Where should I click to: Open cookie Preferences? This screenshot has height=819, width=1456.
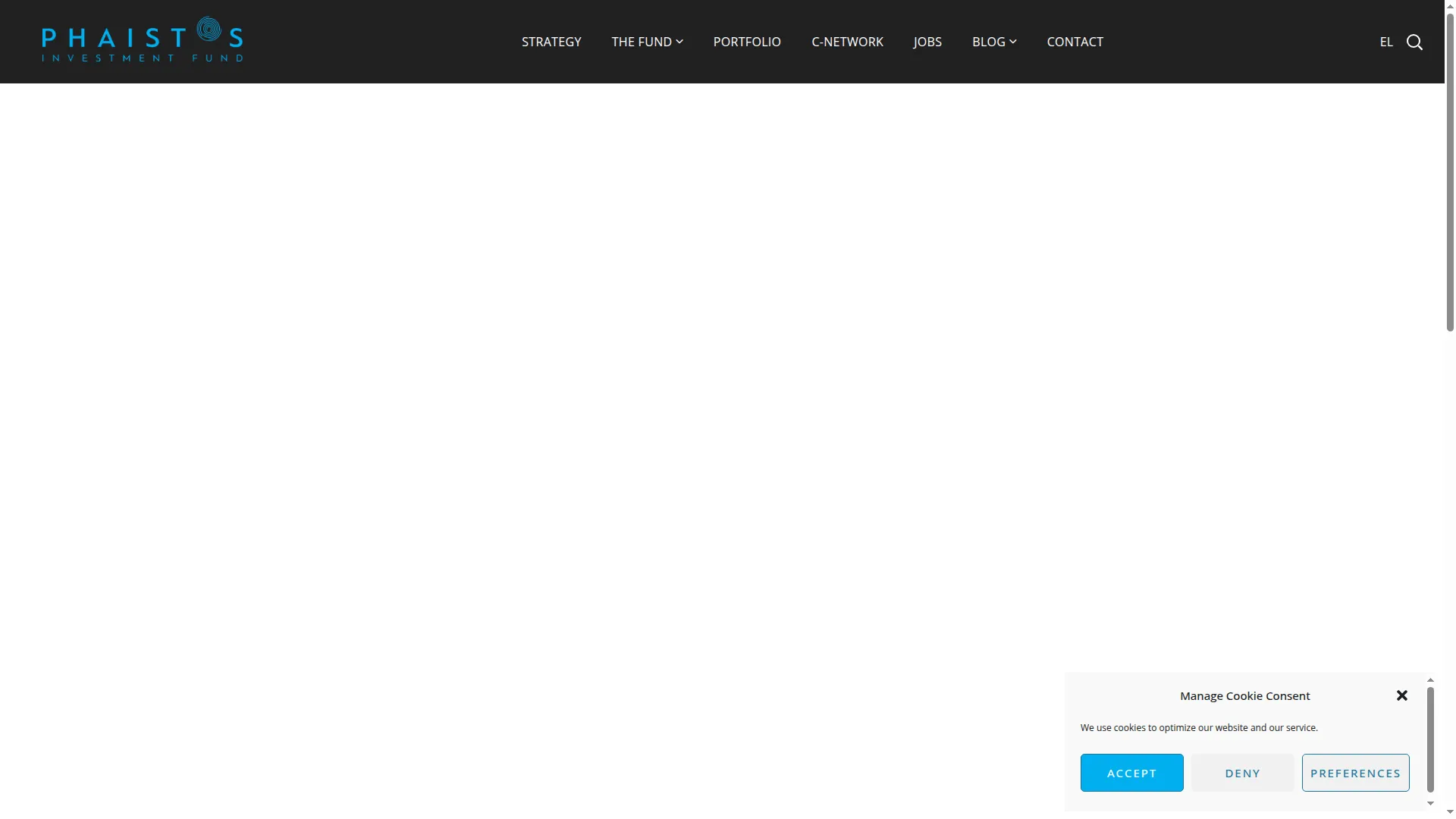pyautogui.click(x=1355, y=773)
